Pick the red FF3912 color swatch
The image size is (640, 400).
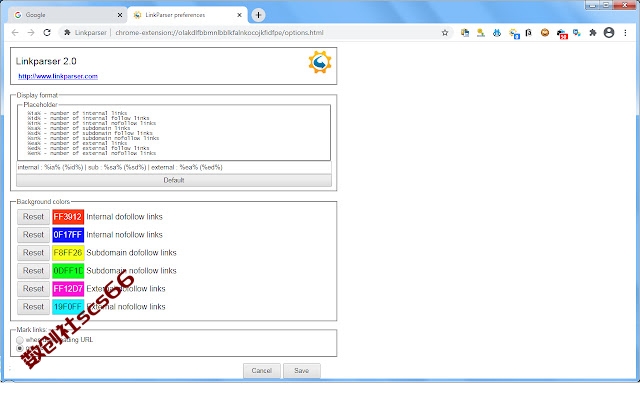tap(68, 217)
